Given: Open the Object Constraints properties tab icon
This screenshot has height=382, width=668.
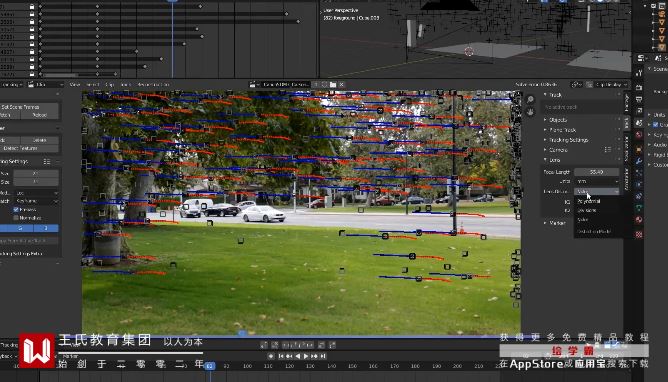Looking at the screenshot, I should click(639, 196).
